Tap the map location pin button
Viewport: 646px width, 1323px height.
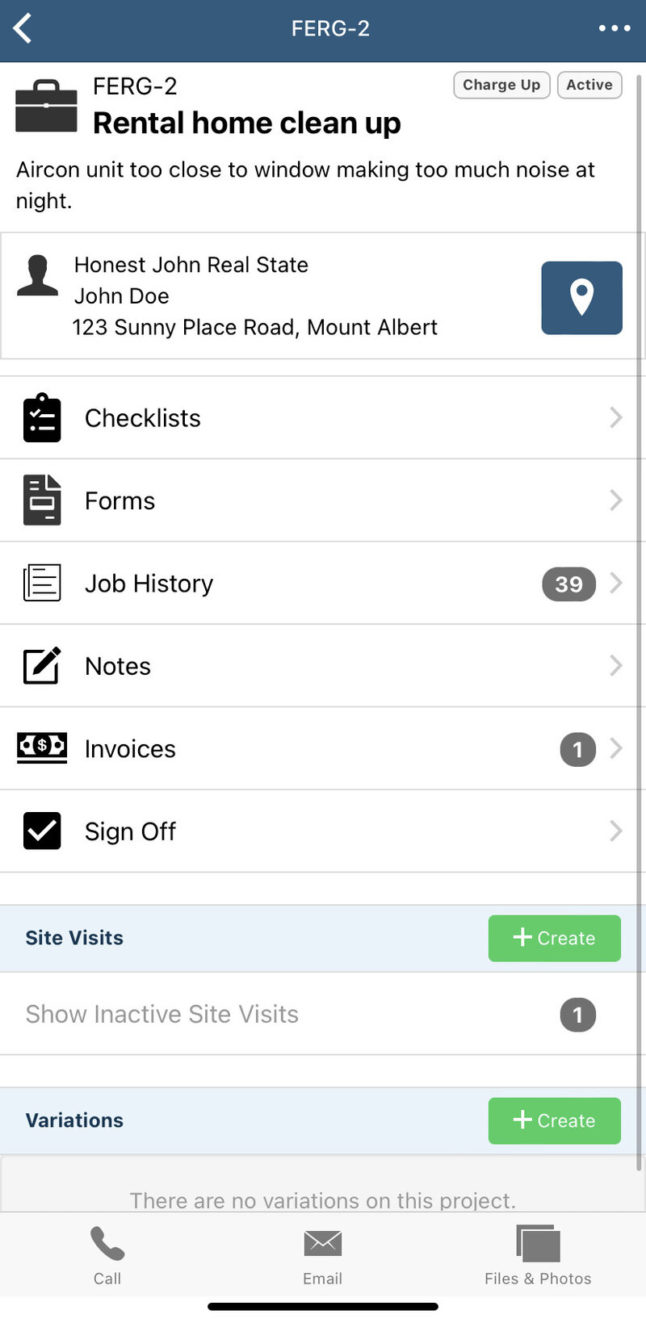tap(581, 298)
